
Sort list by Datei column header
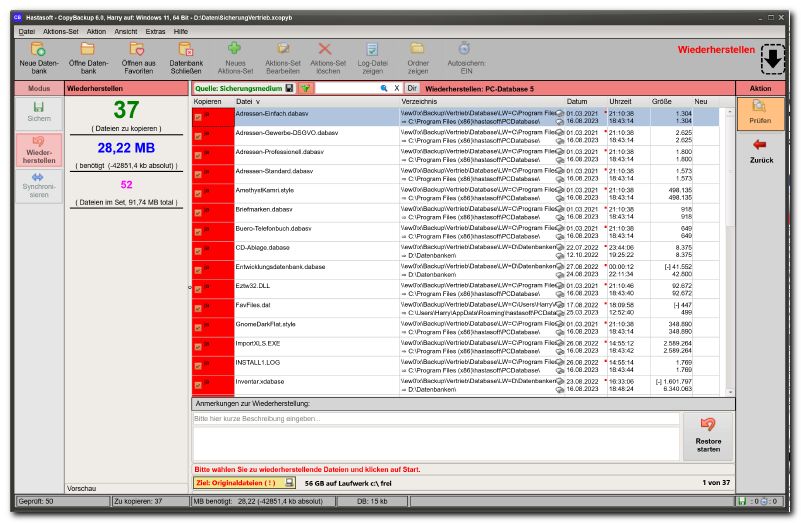click(246, 102)
